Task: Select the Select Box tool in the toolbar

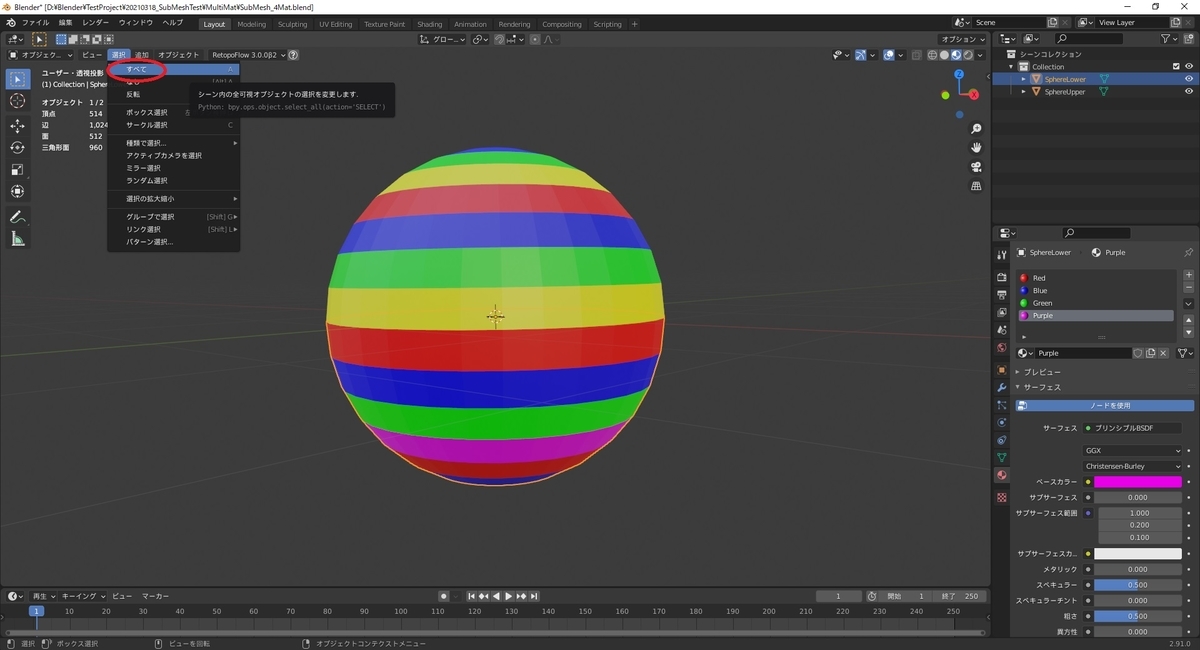Action: (x=17, y=79)
